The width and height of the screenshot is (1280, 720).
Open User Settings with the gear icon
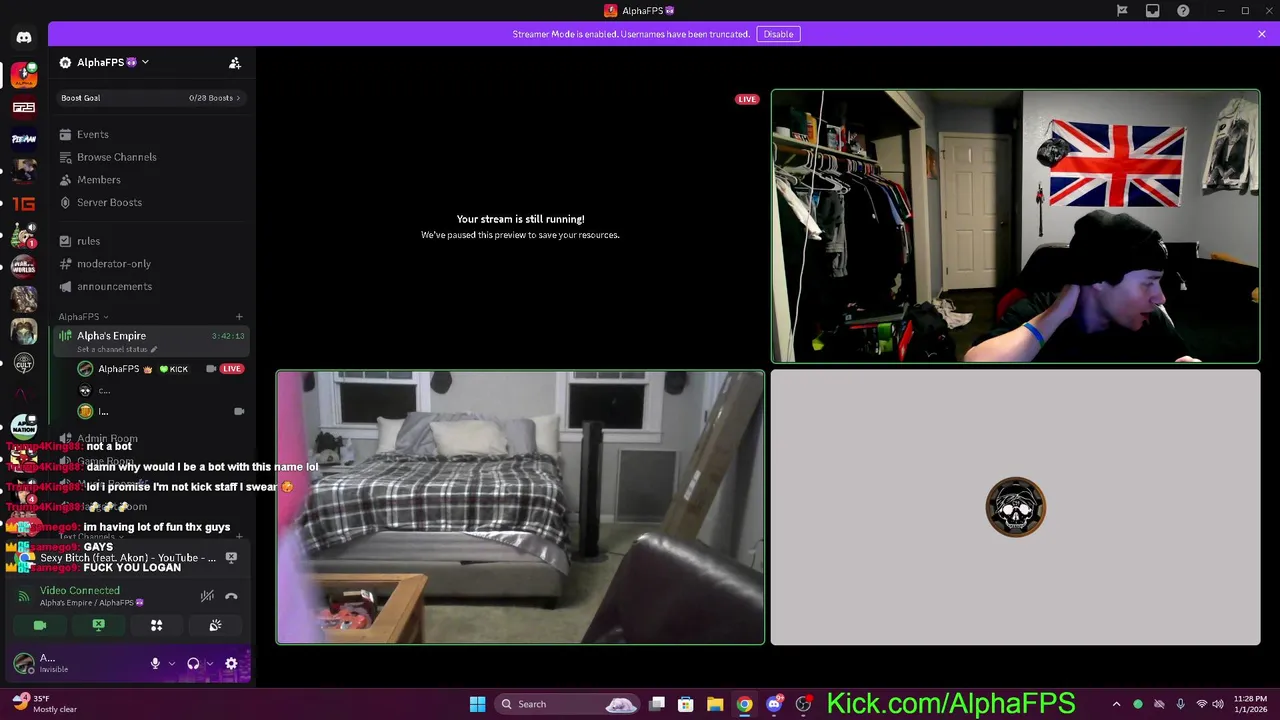pos(231,663)
